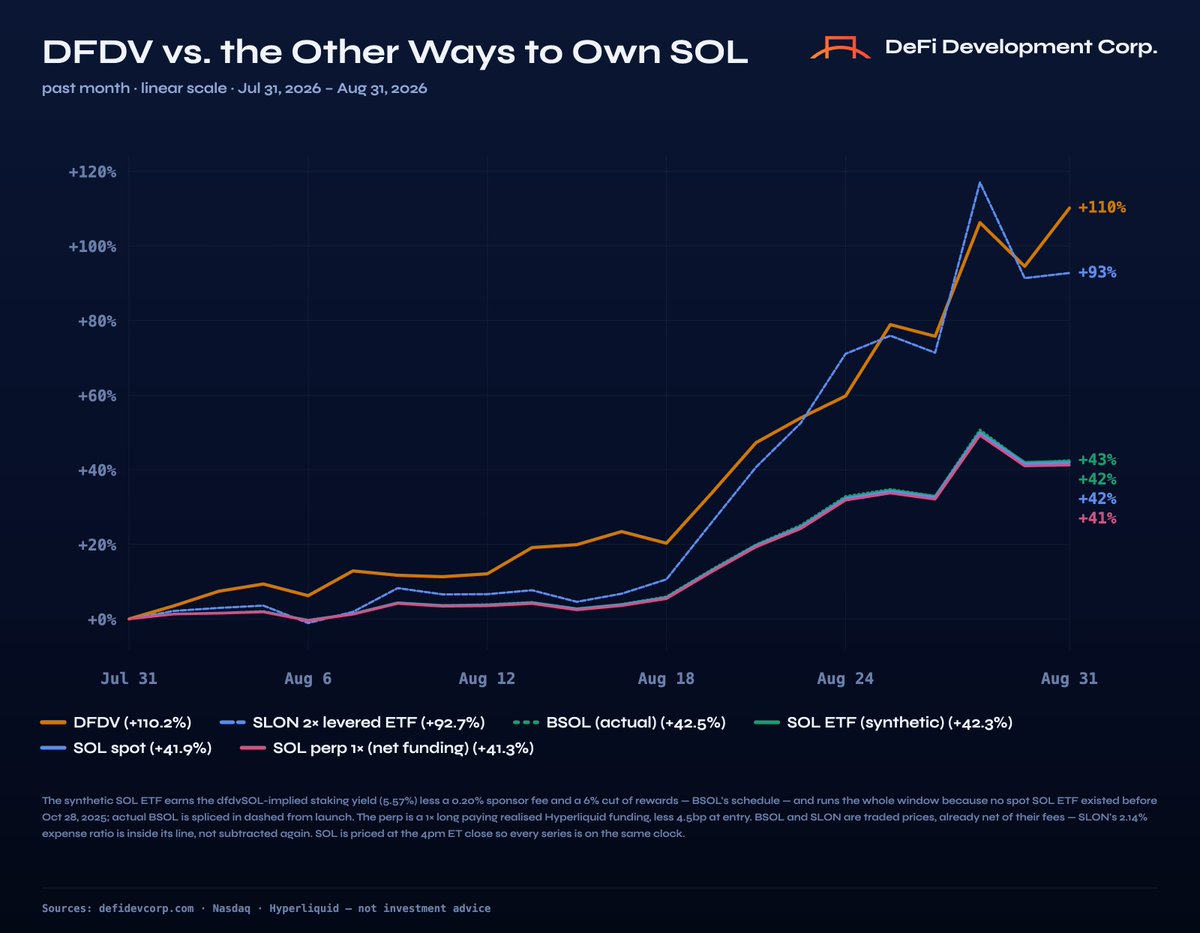Image resolution: width=1200 pixels, height=933 pixels.
Task: Click the orange DFDV legend color swatch
Action: tap(54, 722)
